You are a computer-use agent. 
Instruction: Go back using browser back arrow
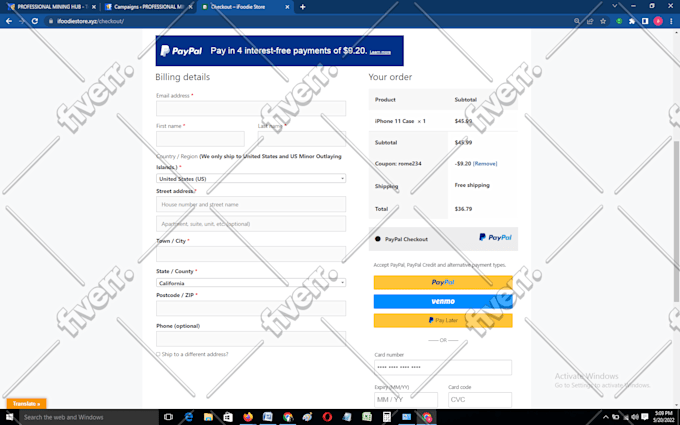(x=9, y=21)
